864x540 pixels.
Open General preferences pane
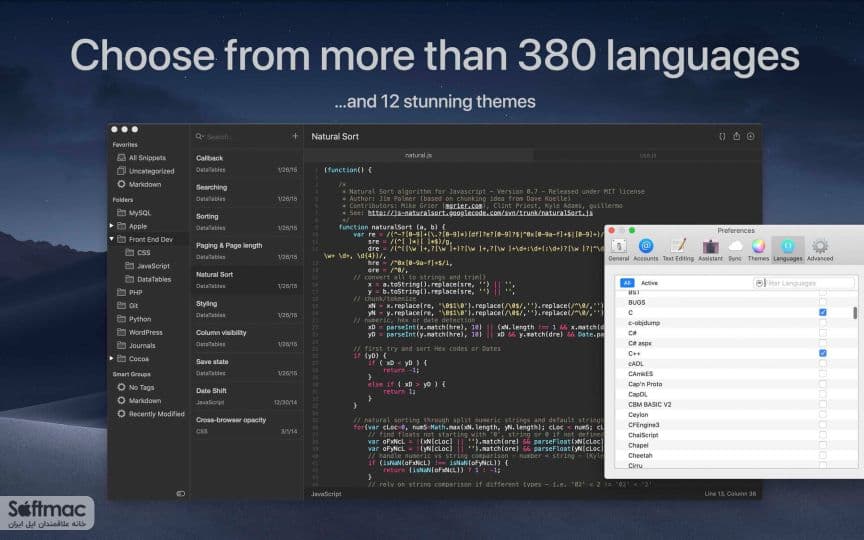pyautogui.click(x=618, y=250)
